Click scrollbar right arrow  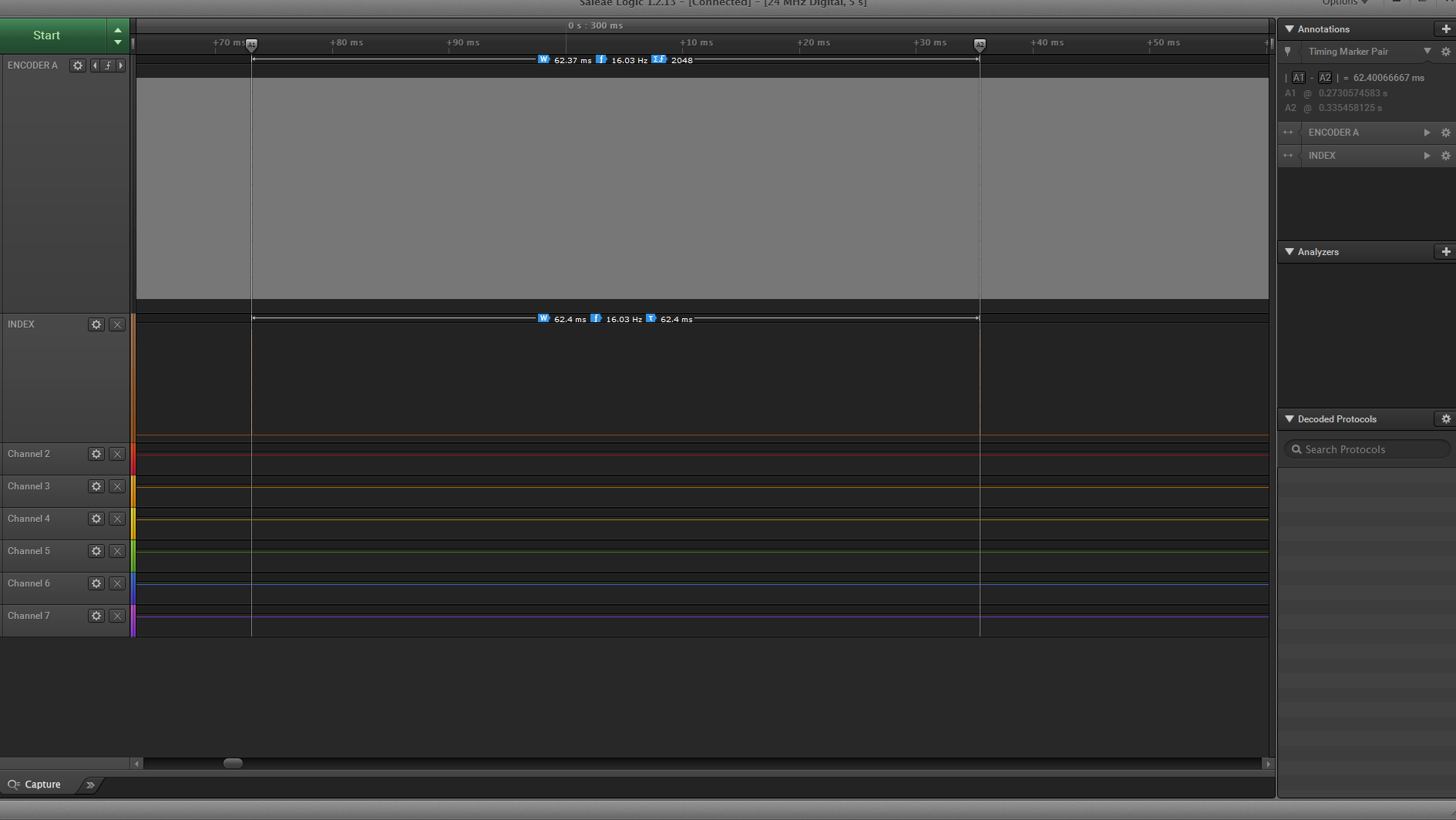[x=1268, y=764]
